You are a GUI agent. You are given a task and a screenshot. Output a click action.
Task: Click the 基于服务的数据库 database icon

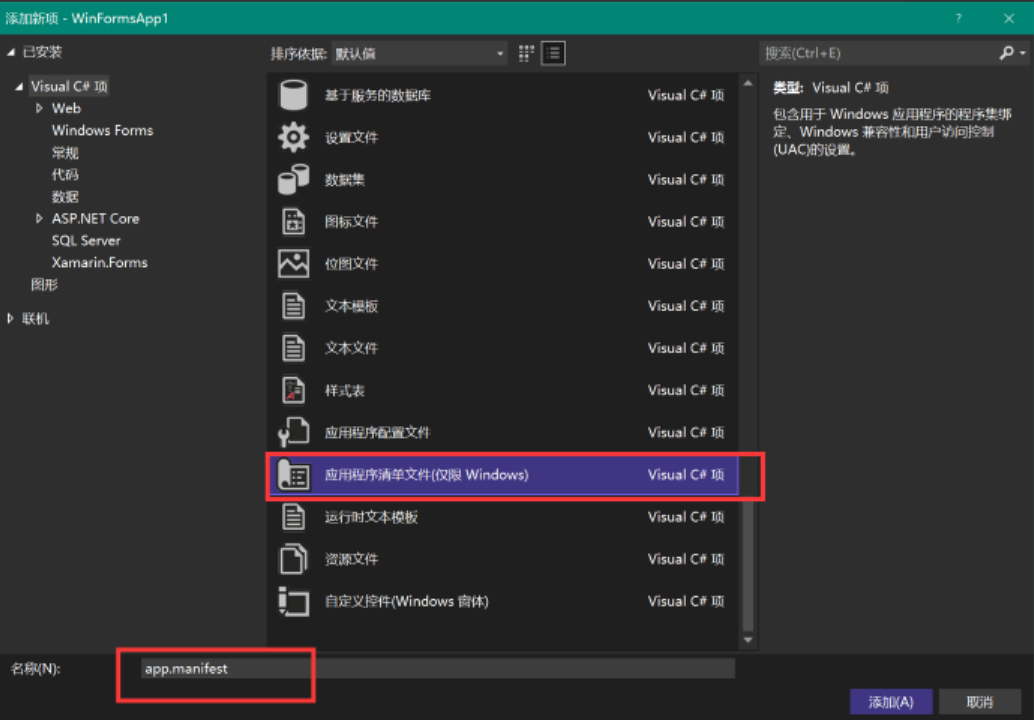coord(294,94)
